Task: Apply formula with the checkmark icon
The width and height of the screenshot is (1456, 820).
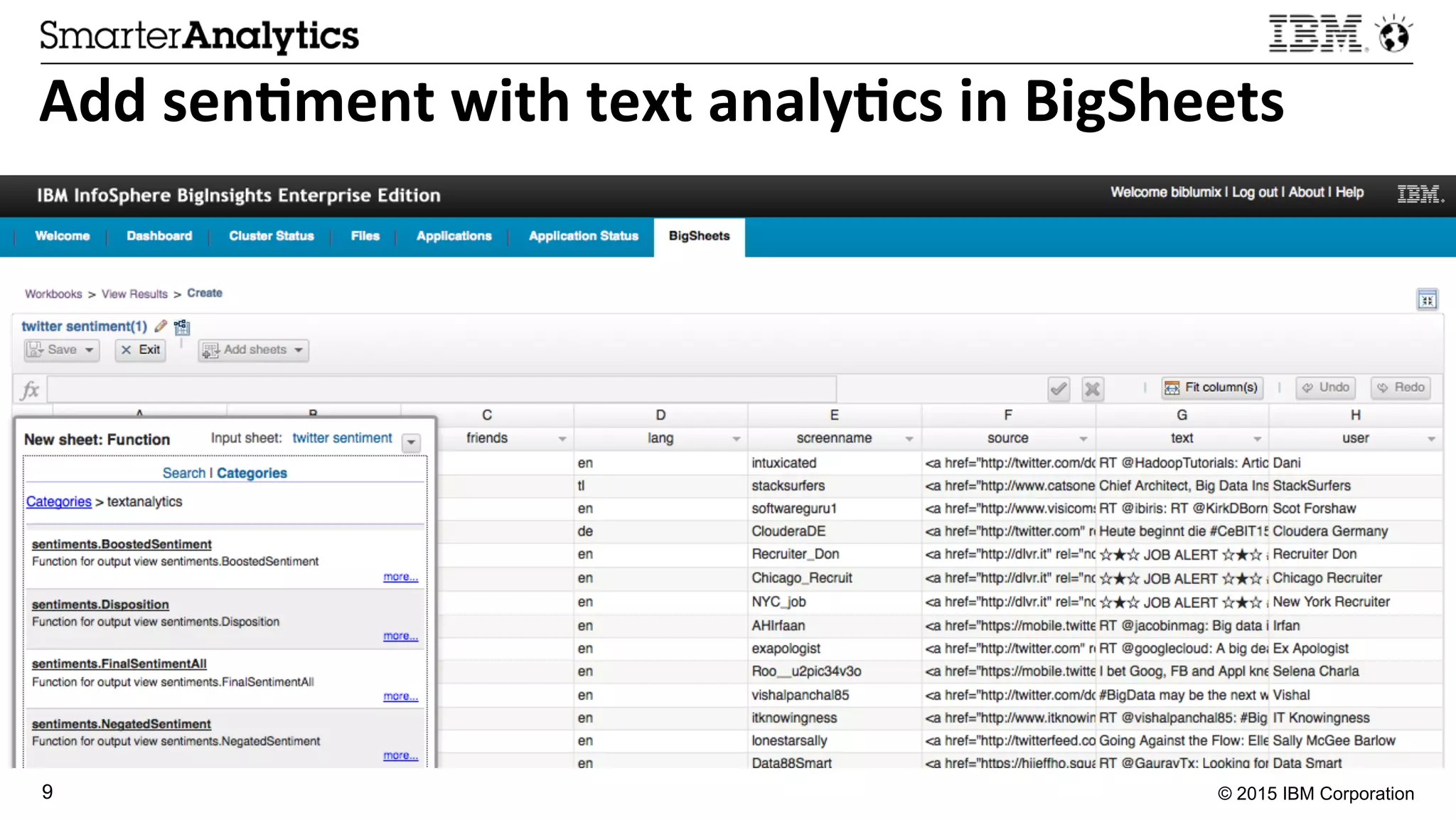Action: pyautogui.click(x=1059, y=388)
